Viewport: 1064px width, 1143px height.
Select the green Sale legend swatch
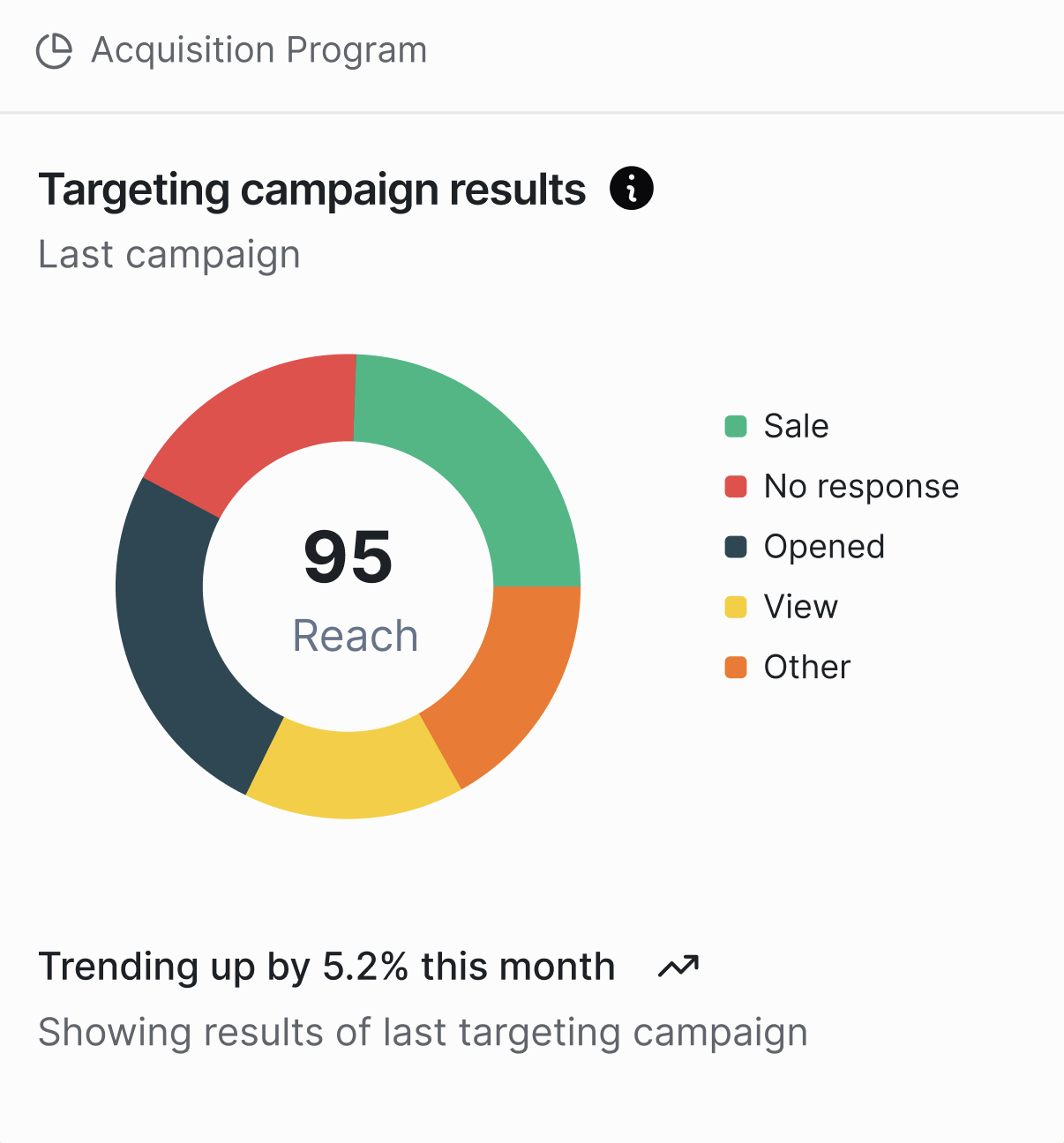coord(736,426)
